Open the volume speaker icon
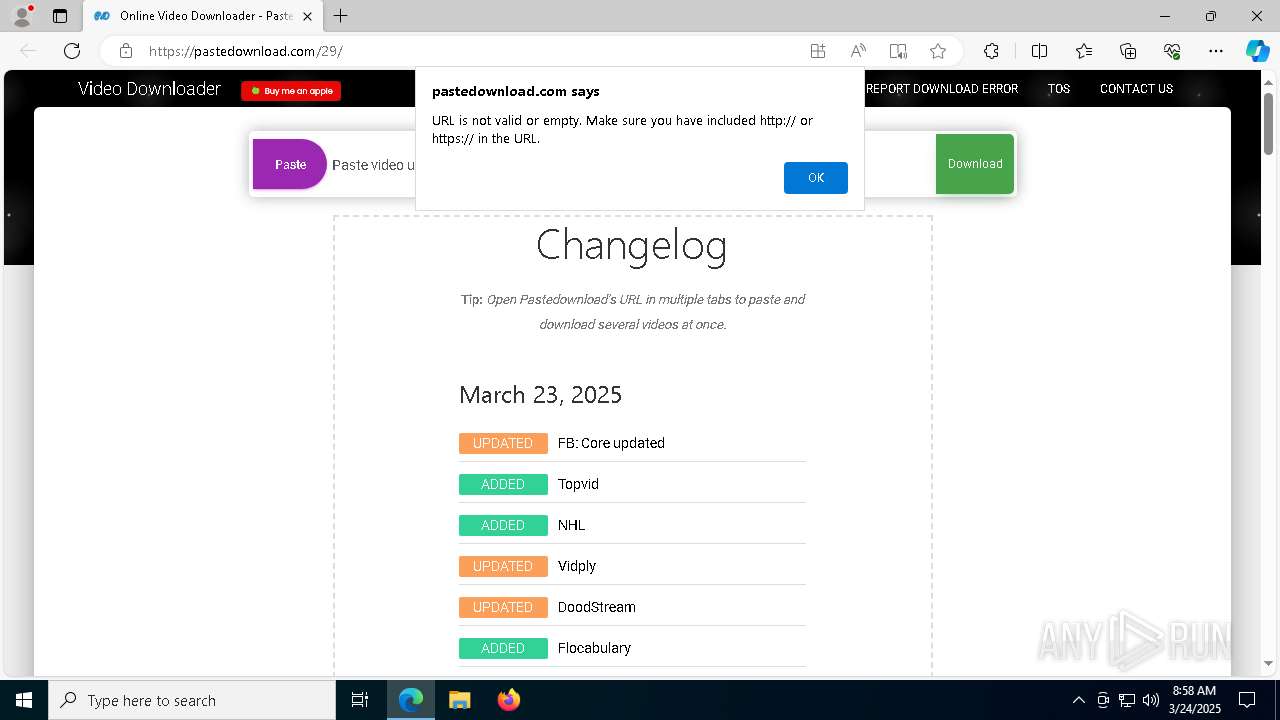Viewport: 1280px width, 720px height. (x=1150, y=700)
